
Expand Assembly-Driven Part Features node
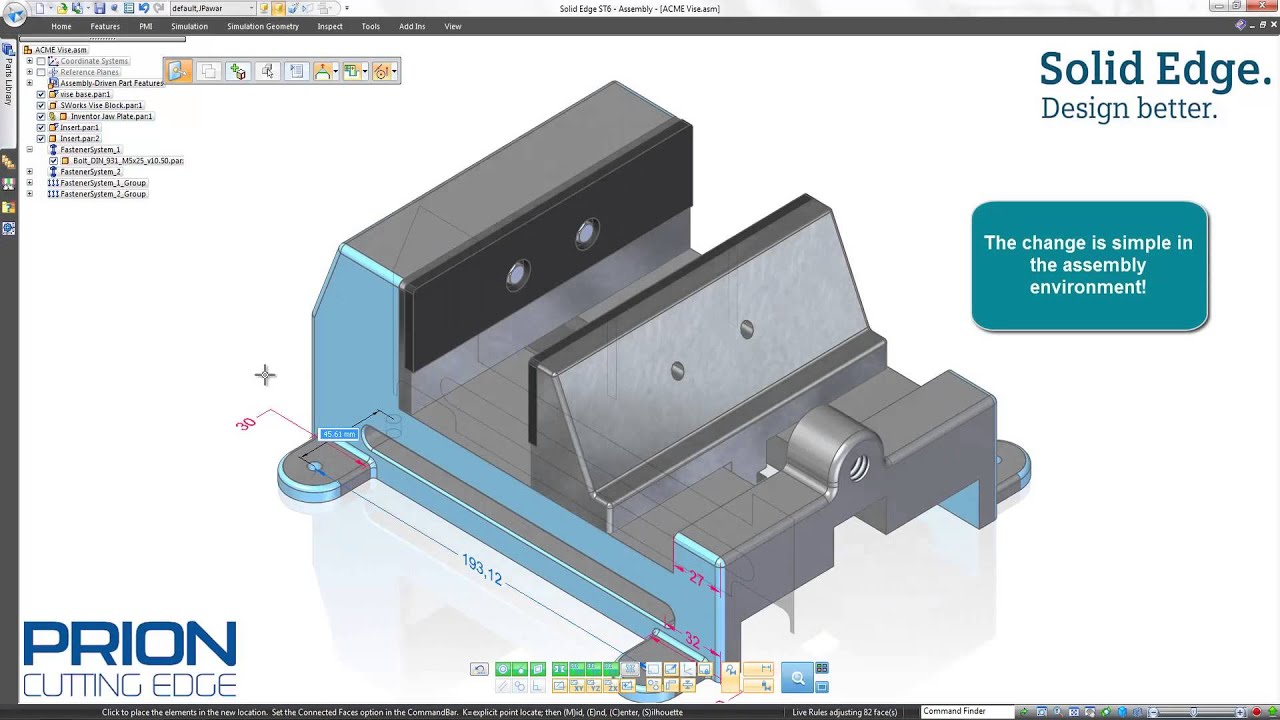tap(29, 83)
